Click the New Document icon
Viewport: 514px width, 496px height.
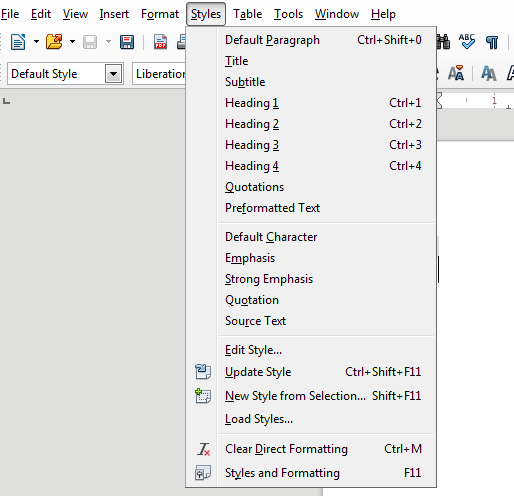(x=18, y=42)
